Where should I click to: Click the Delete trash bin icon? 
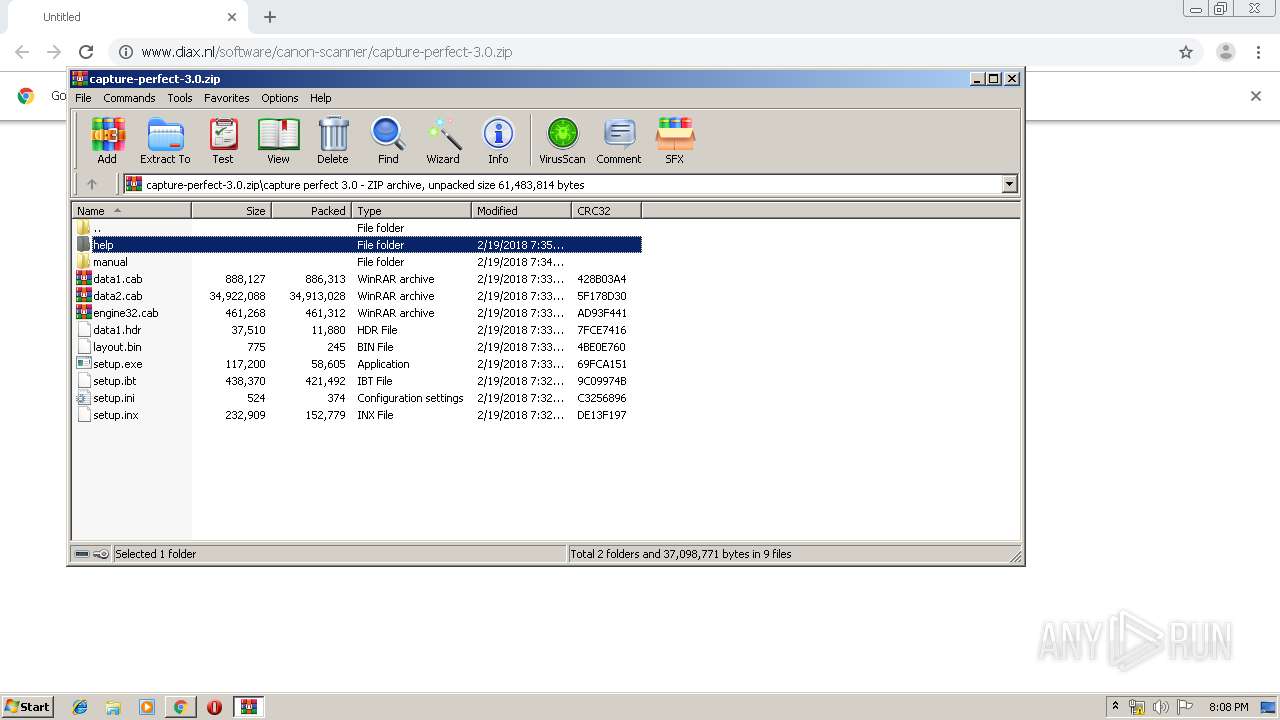(x=333, y=140)
